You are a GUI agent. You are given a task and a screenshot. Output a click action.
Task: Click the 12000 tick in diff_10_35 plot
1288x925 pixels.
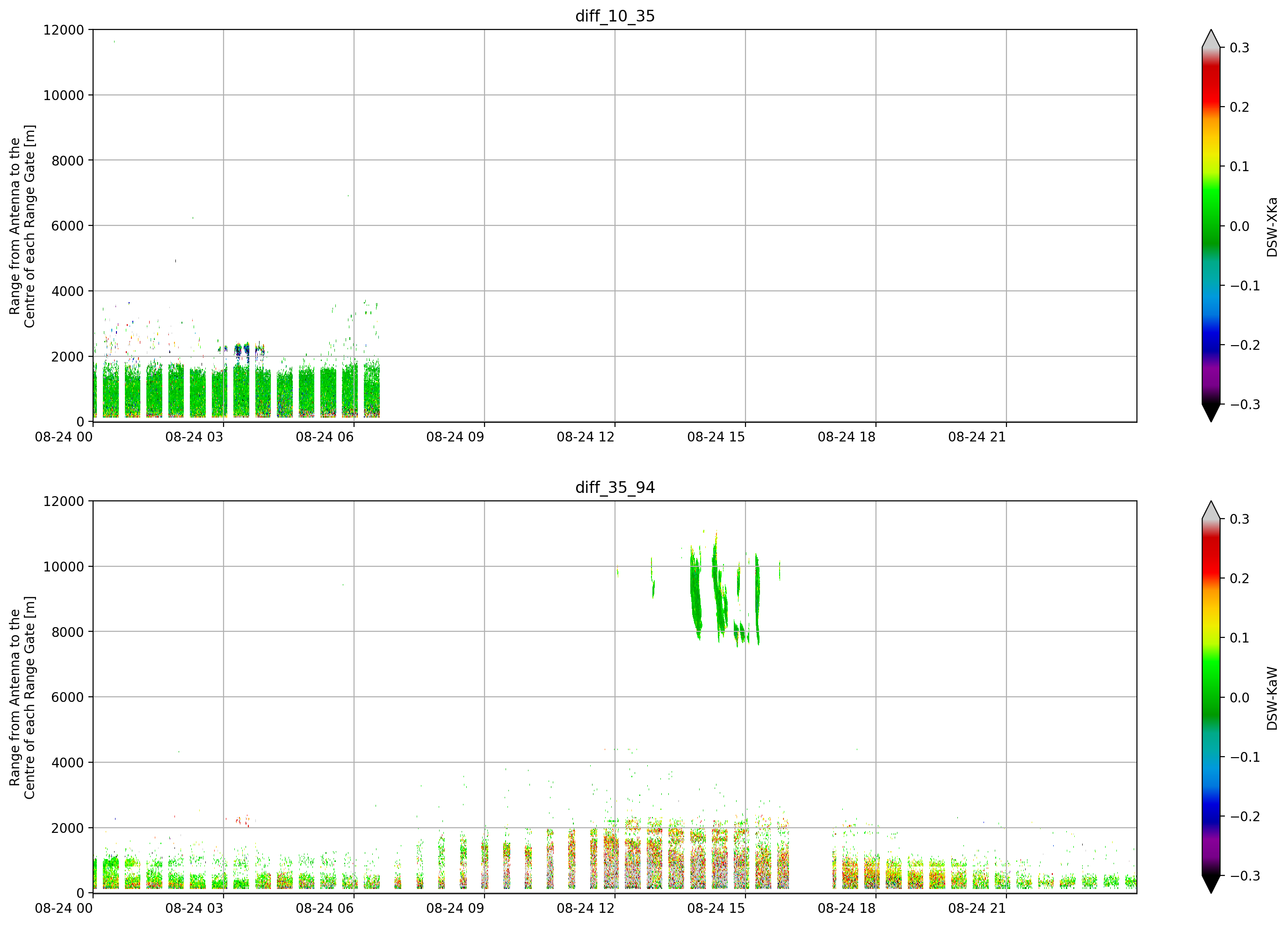[x=63, y=30]
